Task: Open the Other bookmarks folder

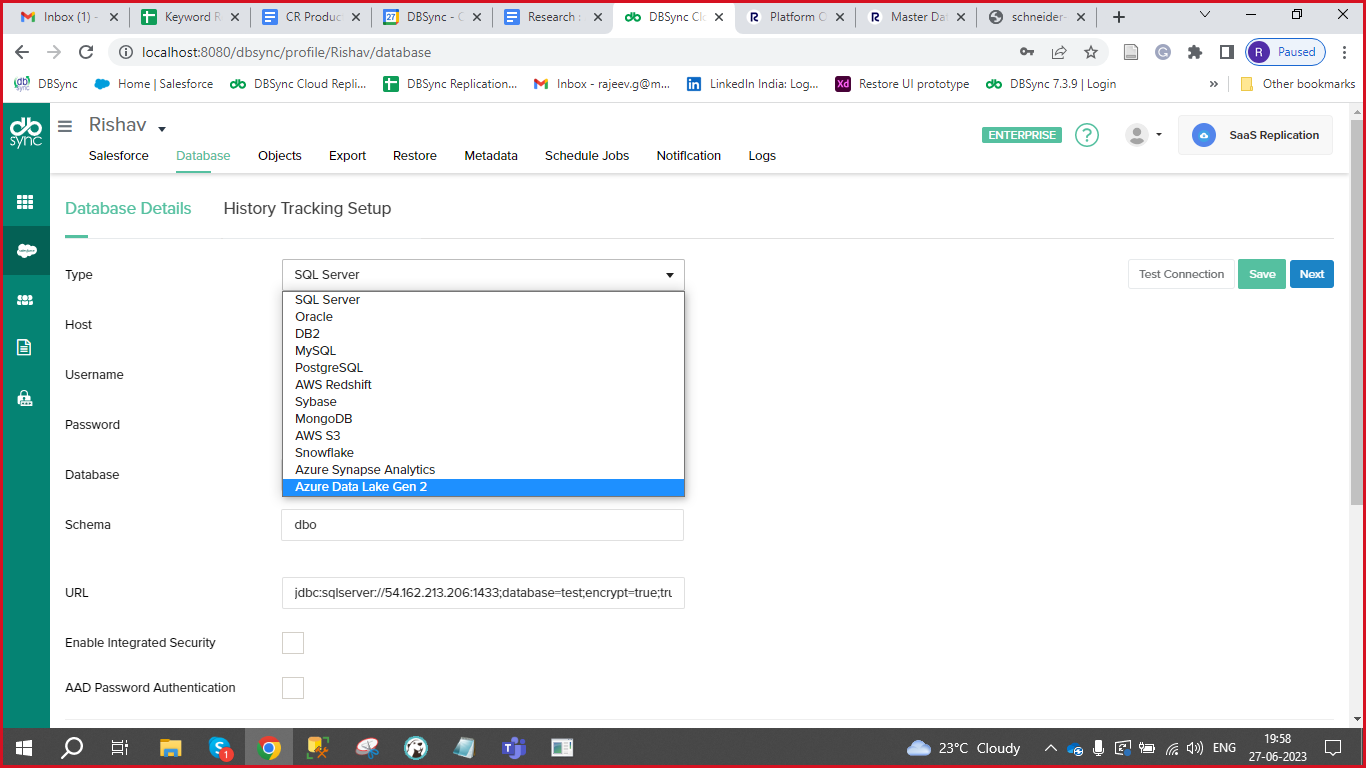Action: pyautogui.click(x=1298, y=84)
